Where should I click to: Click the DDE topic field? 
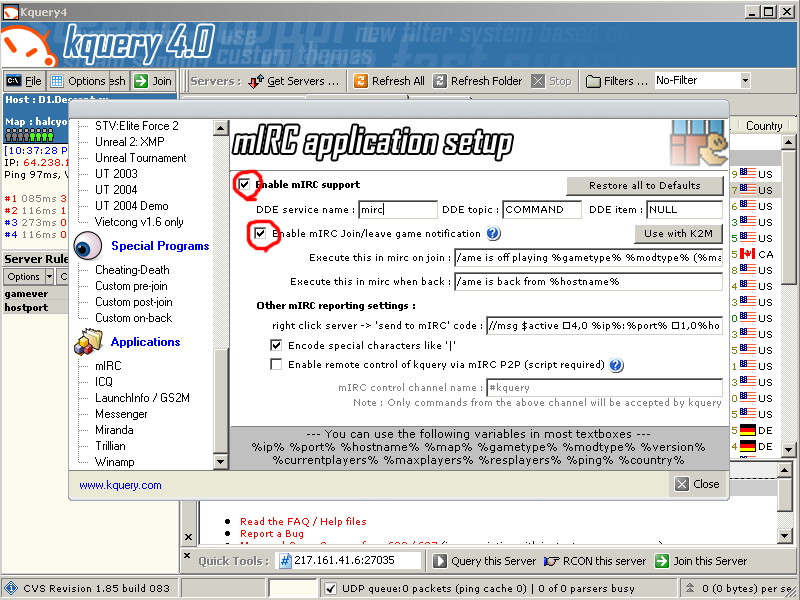542,209
